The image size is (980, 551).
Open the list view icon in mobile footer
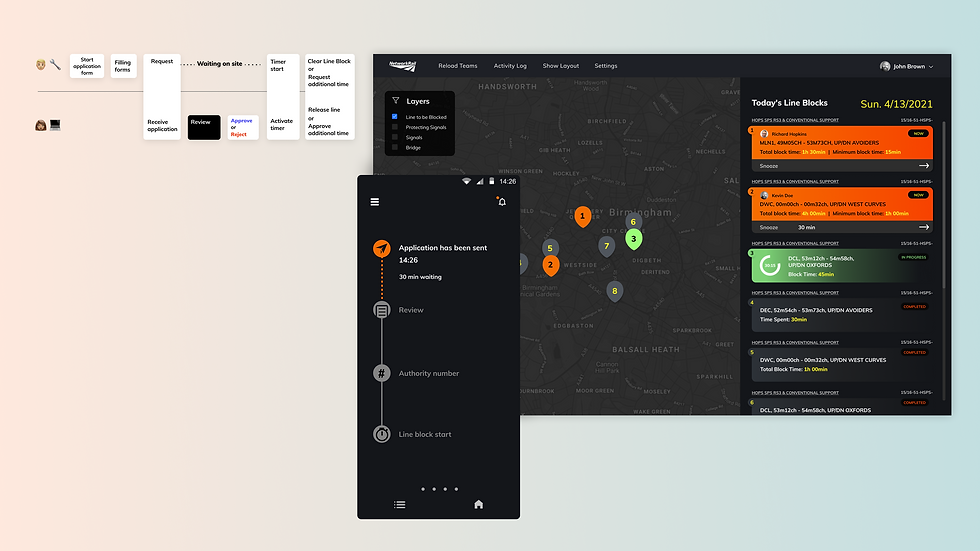pos(400,504)
